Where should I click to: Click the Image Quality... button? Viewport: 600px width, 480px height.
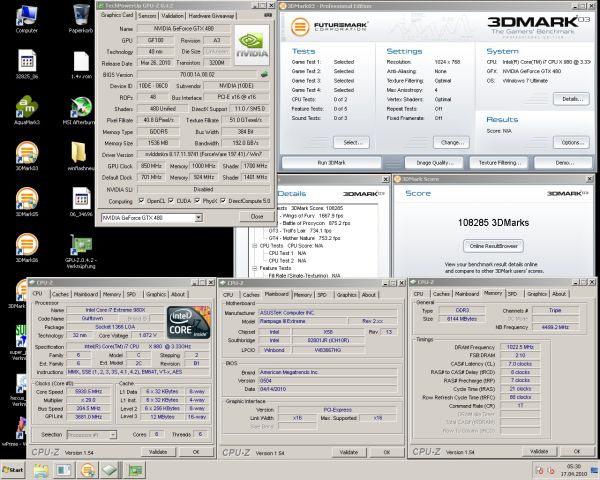click(434, 163)
